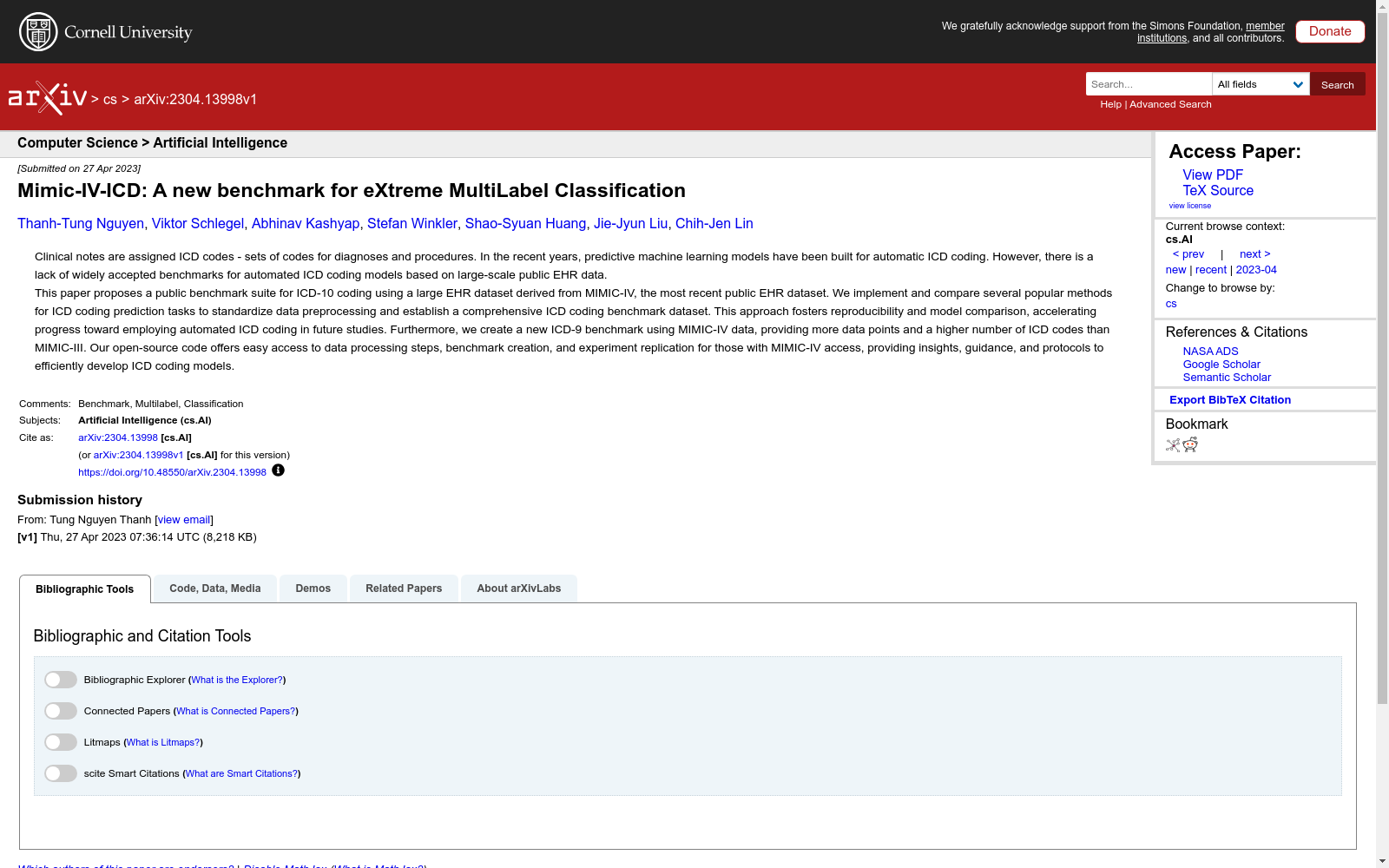Open the Help link
This screenshot has height=868, width=1389.
[1110, 104]
